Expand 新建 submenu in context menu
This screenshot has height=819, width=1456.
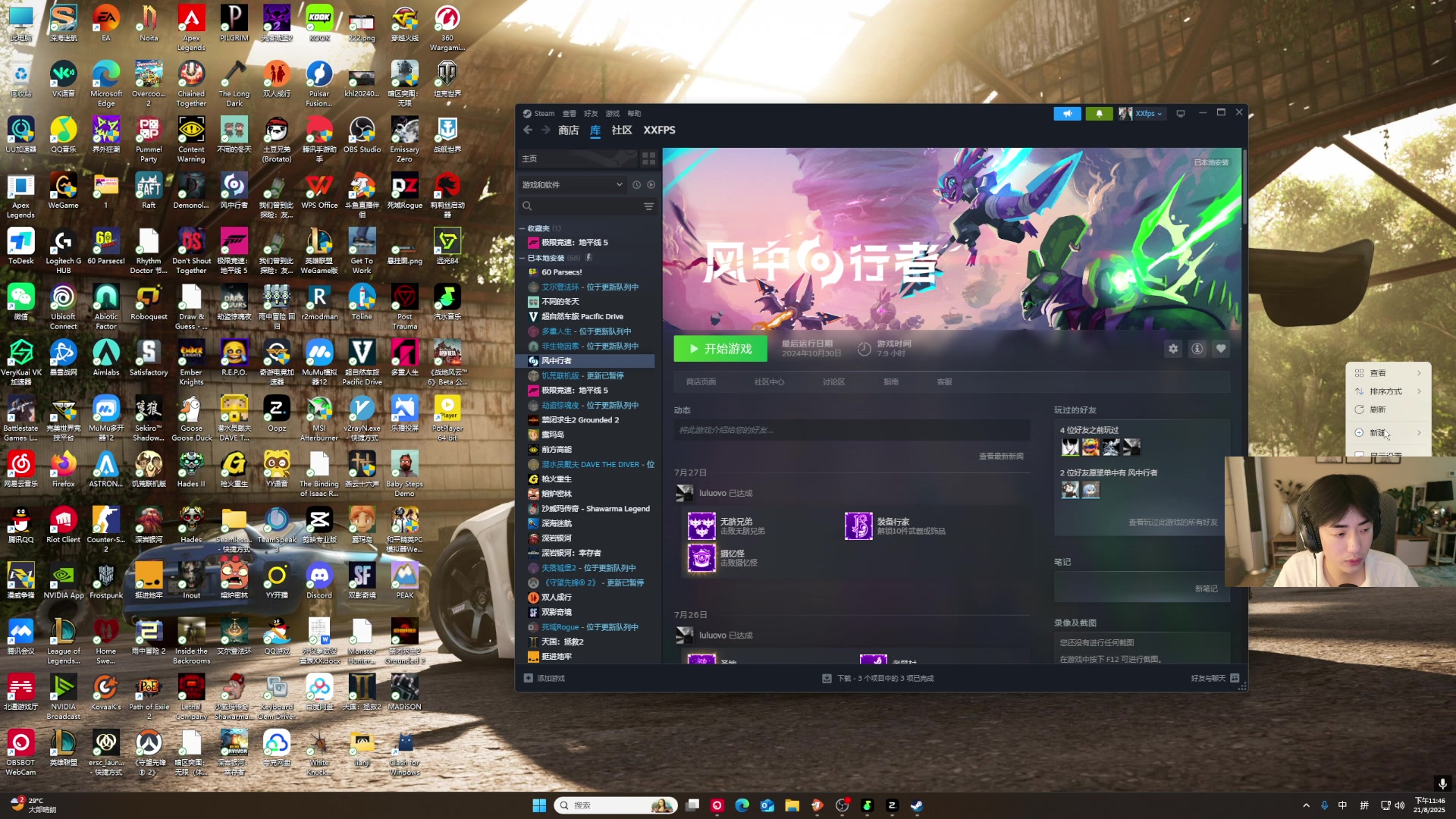(1388, 433)
